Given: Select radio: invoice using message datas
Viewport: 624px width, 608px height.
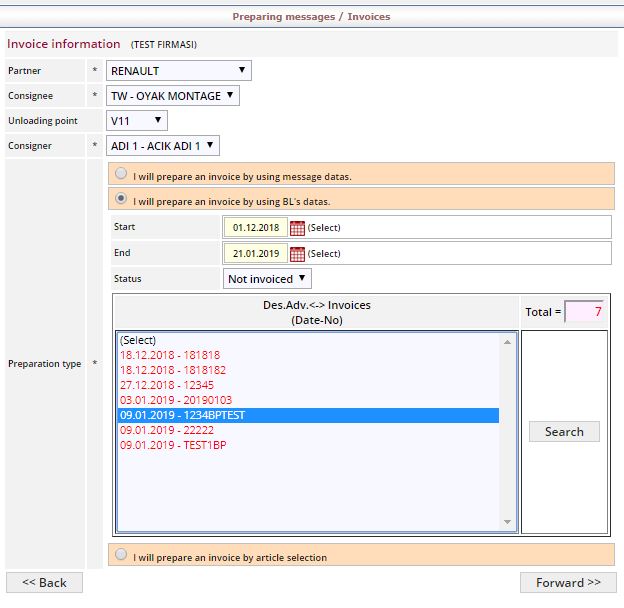Looking at the screenshot, I should pyautogui.click(x=121, y=173).
